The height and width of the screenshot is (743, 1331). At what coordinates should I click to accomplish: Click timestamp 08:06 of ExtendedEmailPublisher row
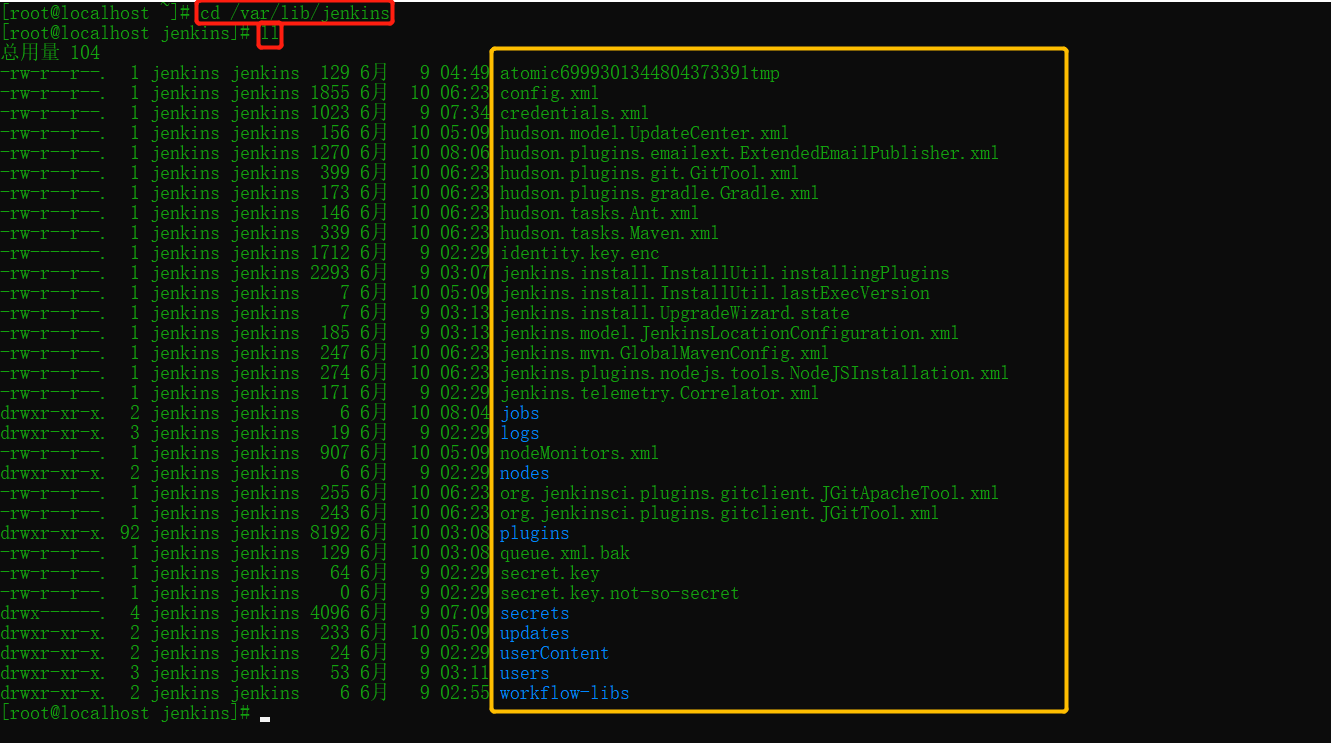point(465,153)
